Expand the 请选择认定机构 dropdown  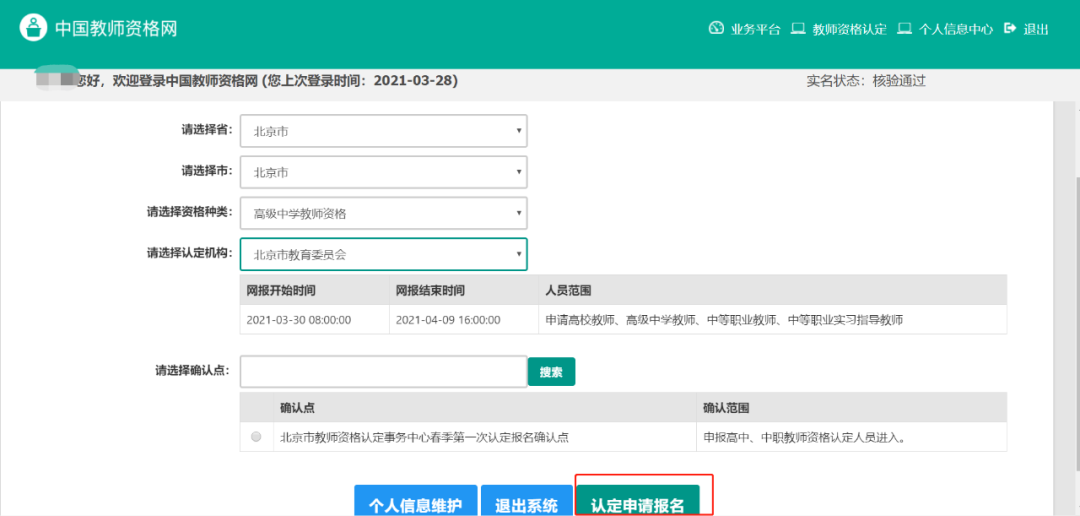pos(383,254)
